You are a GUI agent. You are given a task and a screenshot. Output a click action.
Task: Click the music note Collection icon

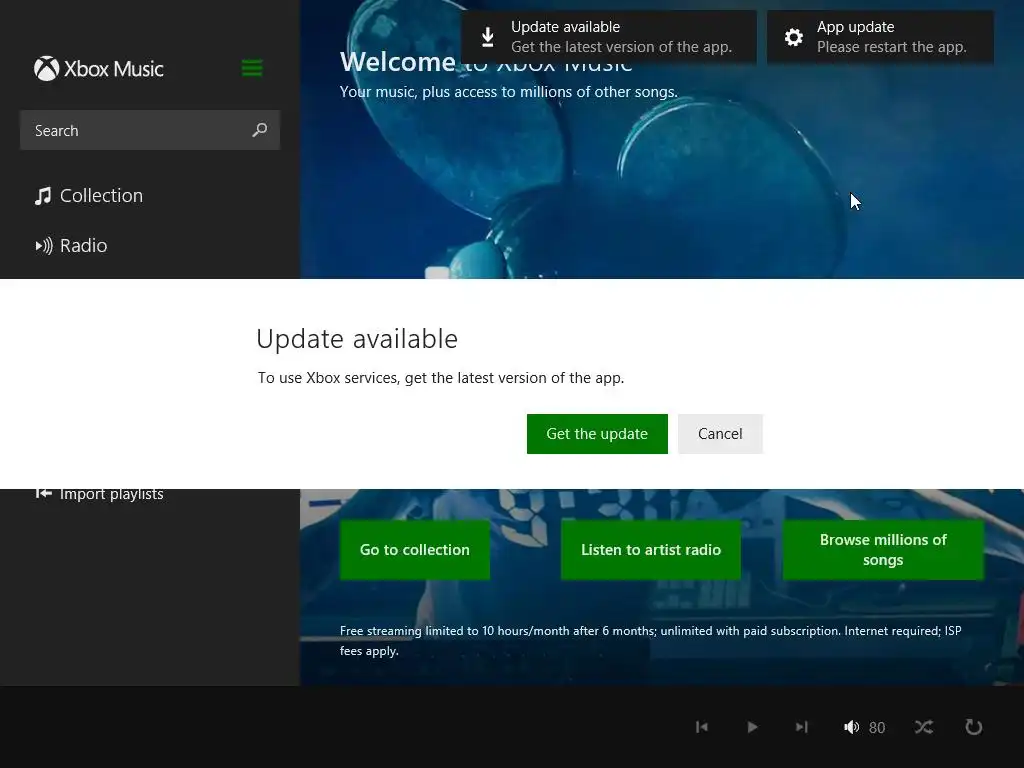[43, 196]
